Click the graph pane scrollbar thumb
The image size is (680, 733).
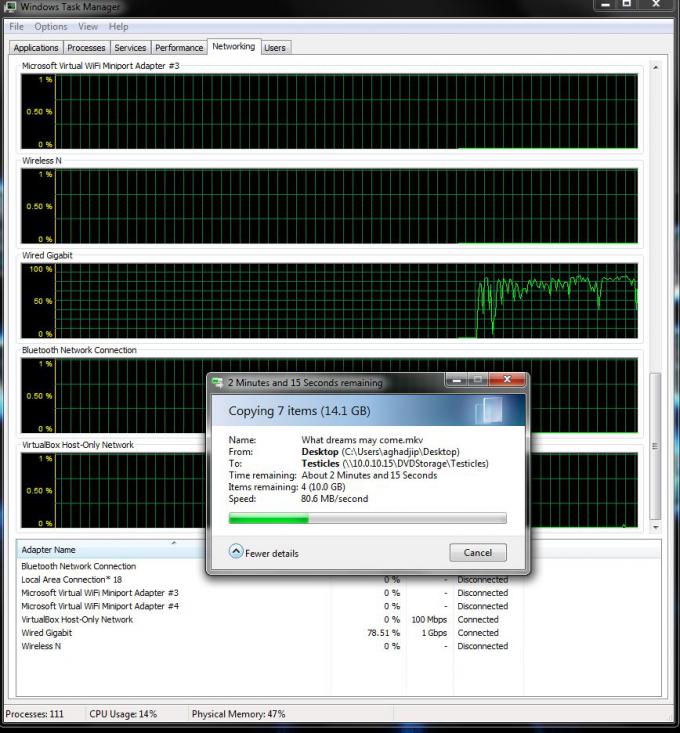pyautogui.click(x=655, y=446)
